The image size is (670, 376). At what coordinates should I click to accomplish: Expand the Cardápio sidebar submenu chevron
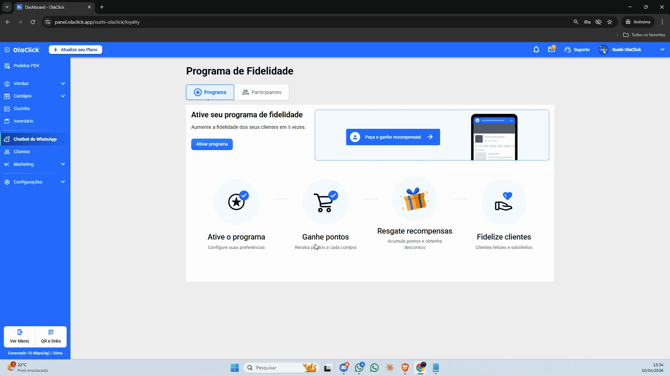point(63,96)
